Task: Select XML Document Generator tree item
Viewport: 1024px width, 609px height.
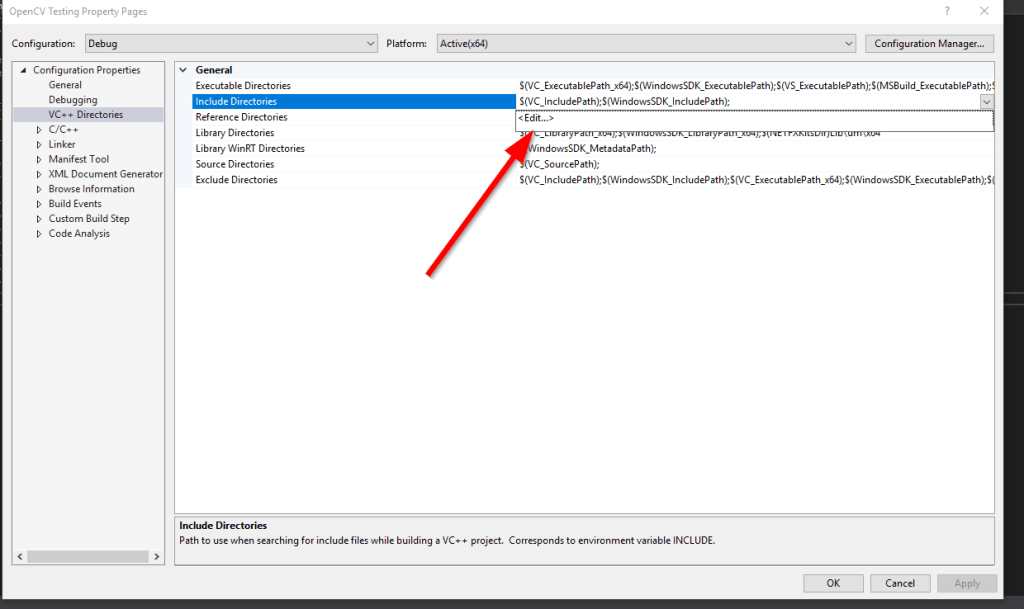Action: [105, 174]
